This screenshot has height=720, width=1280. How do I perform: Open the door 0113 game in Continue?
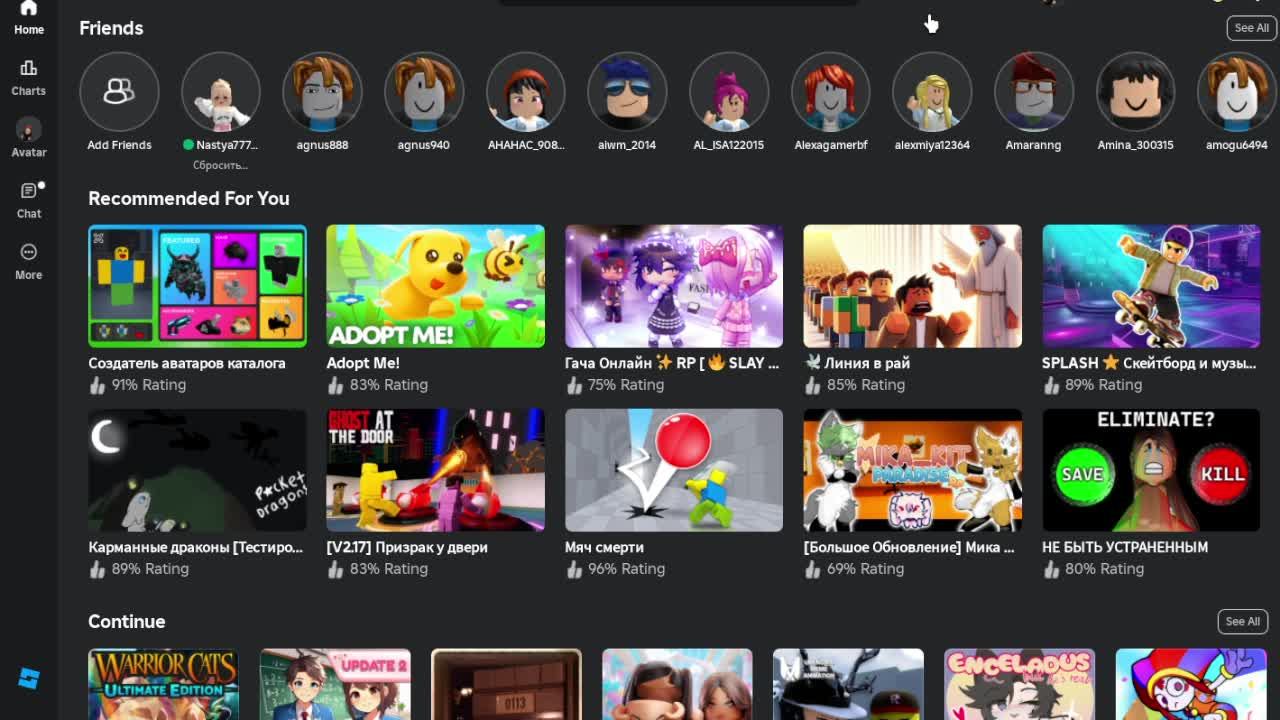click(506, 685)
